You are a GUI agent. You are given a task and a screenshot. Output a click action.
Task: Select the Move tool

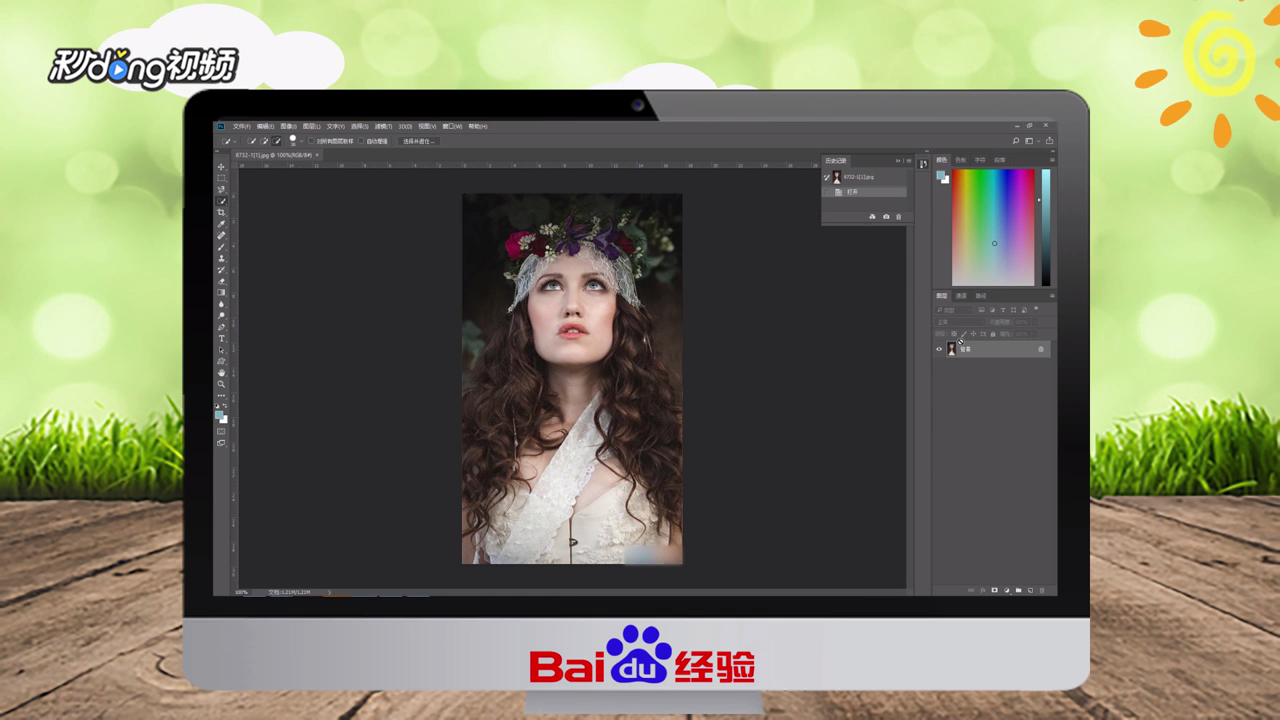[x=221, y=167]
